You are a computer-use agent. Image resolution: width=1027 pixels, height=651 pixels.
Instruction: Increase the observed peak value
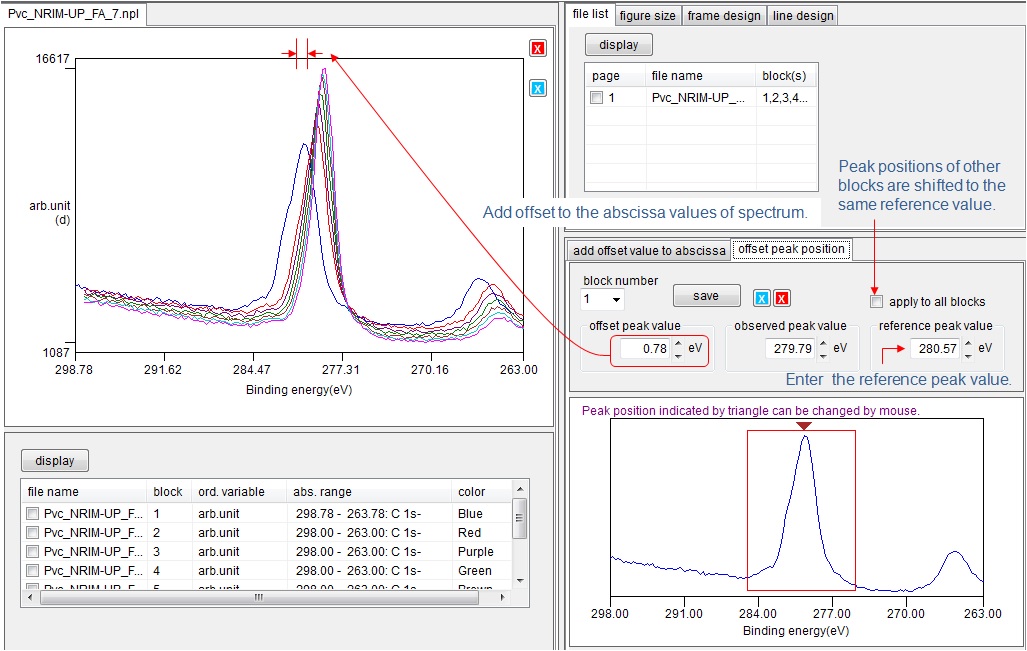click(x=823, y=343)
